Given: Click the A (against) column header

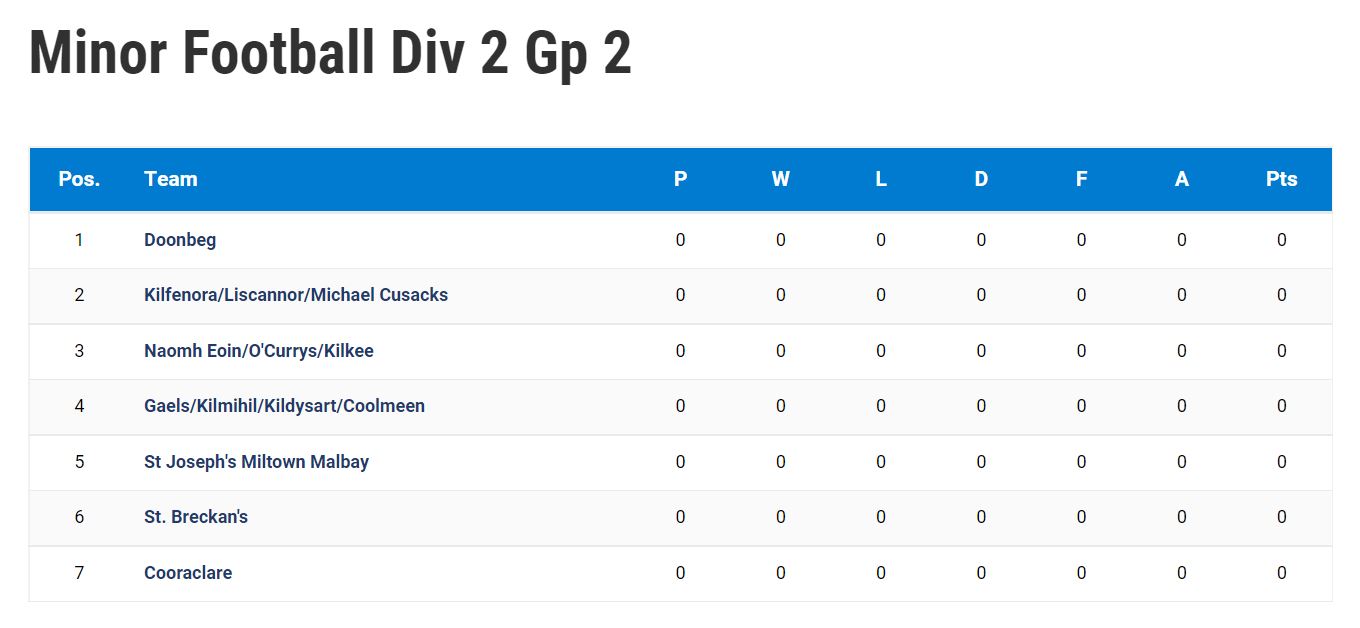Looking at the screenshot, I should click(x=1182, y=179).
